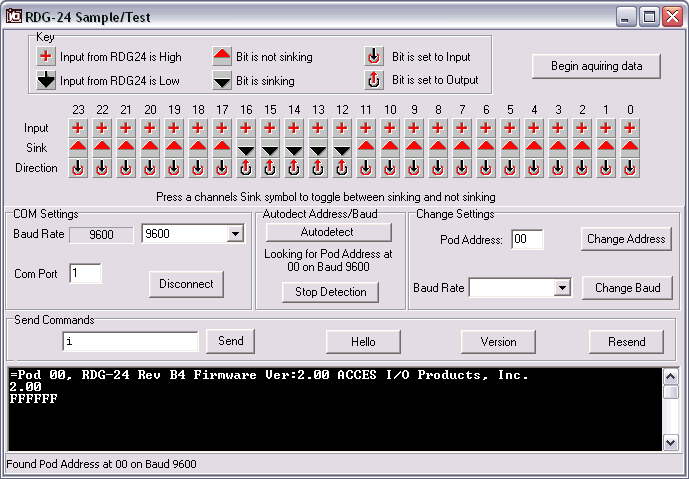
Task: Toggle the Sink symbol for channel 0
Action: [630, 148]
